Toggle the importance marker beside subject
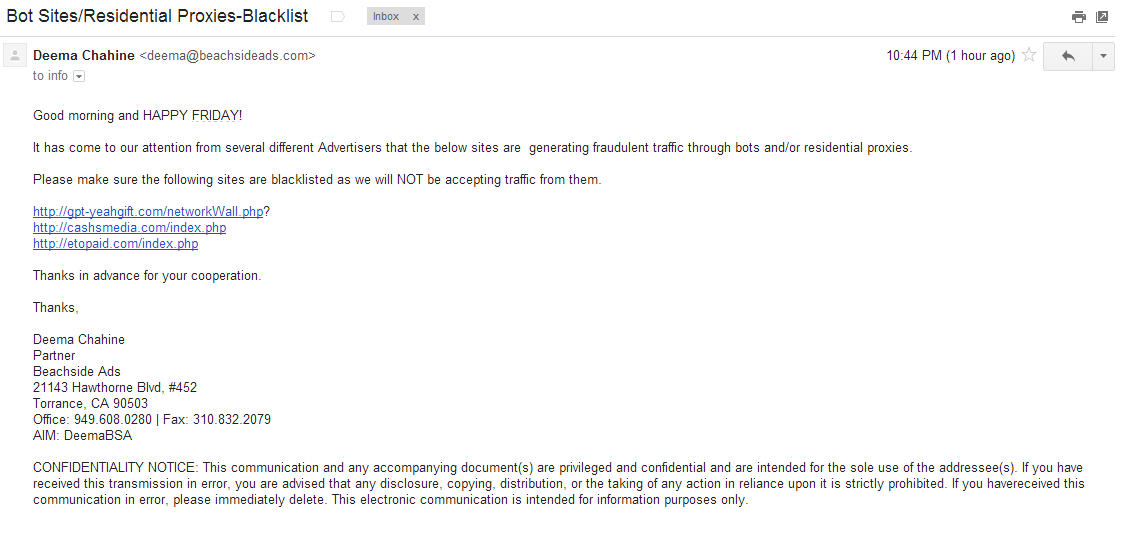This screenshot has height=538, width=1133. (338, 17)
